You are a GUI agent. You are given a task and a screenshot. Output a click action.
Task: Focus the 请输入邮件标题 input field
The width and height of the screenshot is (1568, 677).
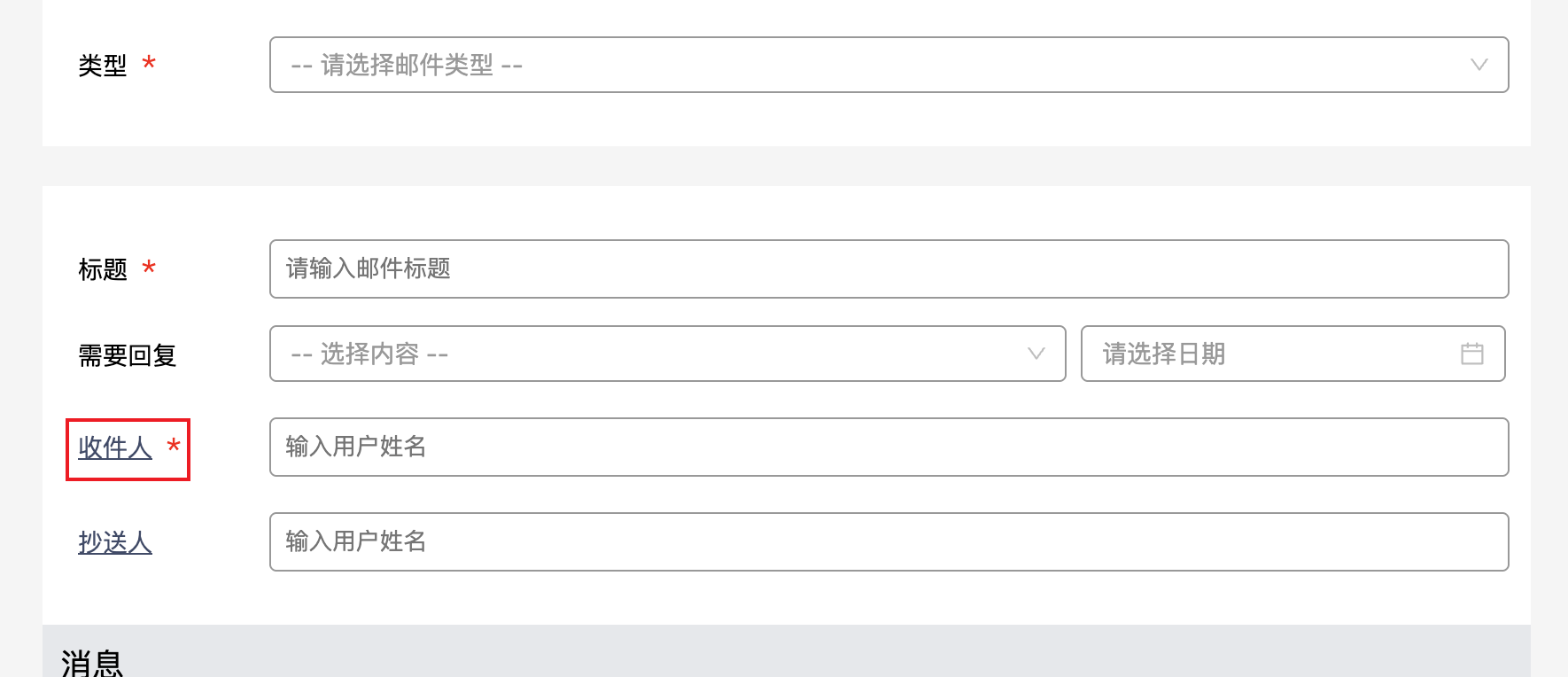pyautogui.click(x=888, y=268)
